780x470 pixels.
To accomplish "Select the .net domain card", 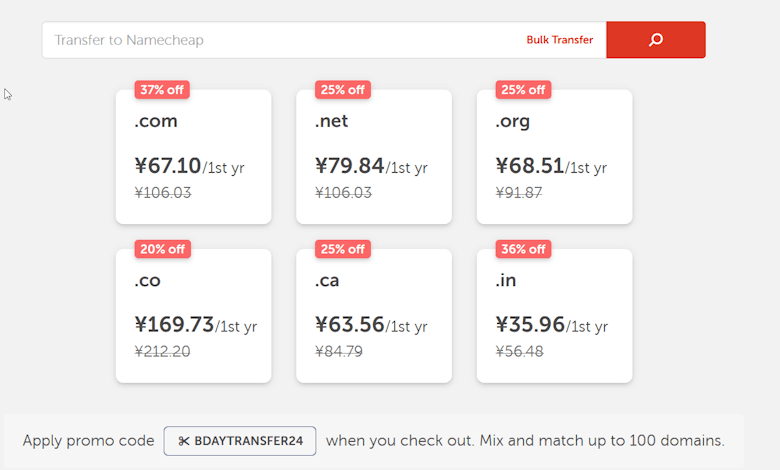I will point(374,157).
